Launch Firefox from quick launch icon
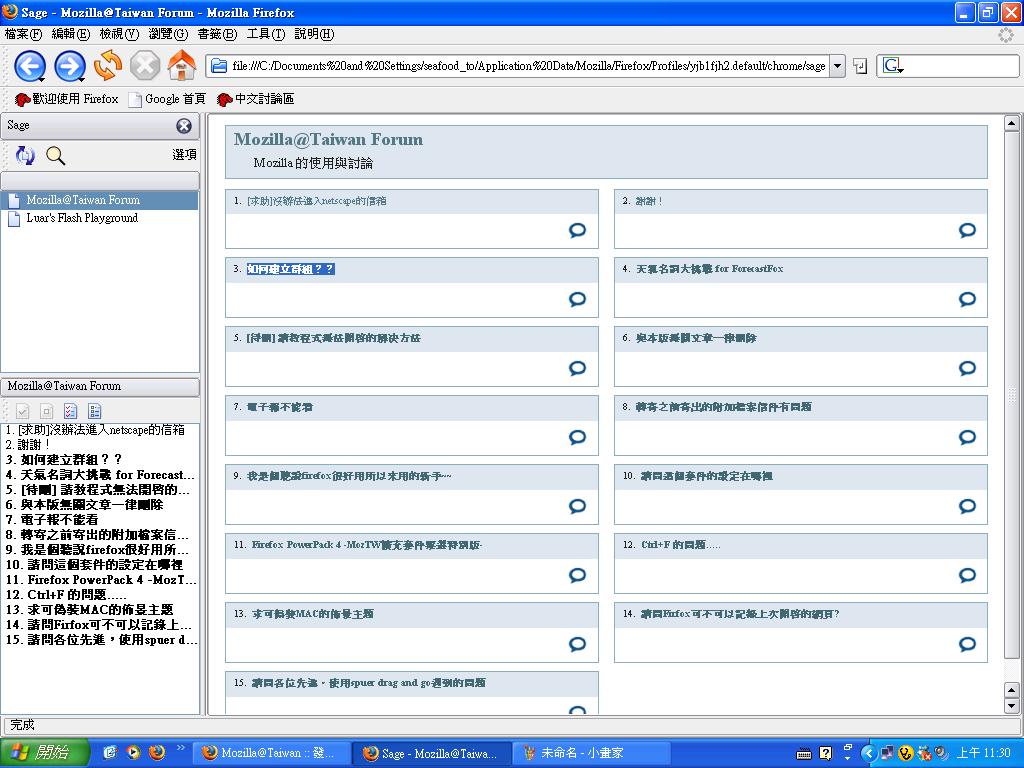The height and width of the screenshot is (768, 1024). 157,752
